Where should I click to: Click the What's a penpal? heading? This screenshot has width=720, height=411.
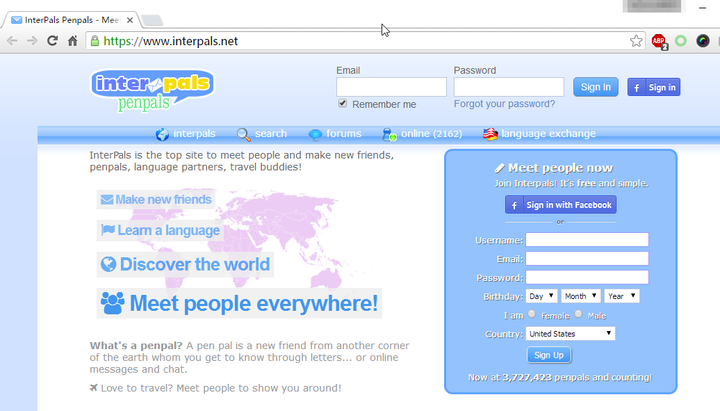pos(136,345)
